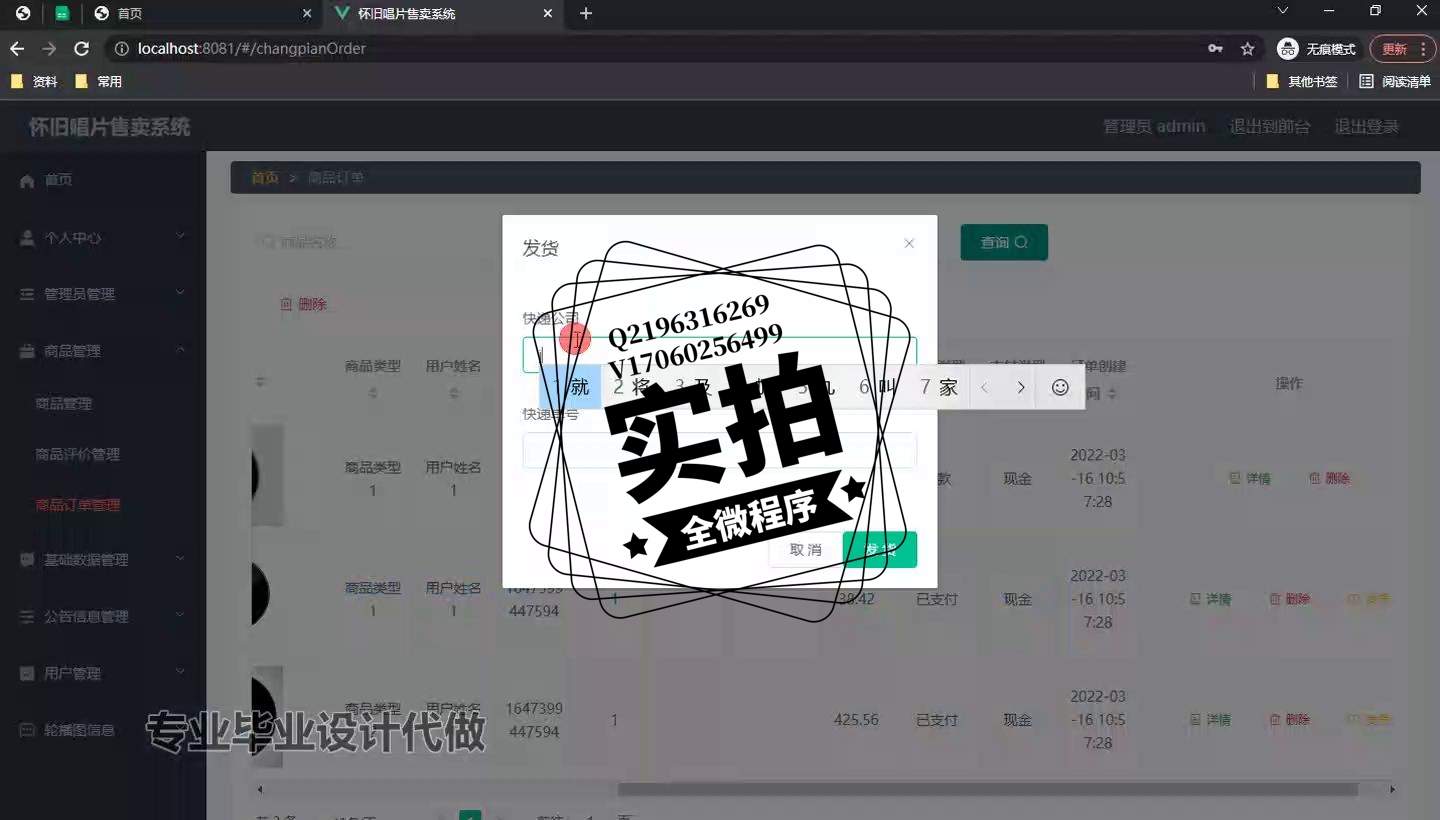This screenshot has height=820, width=1440.
Task: Expand 管理员管理 sidebar menu
Action: (x=103, y=294)
